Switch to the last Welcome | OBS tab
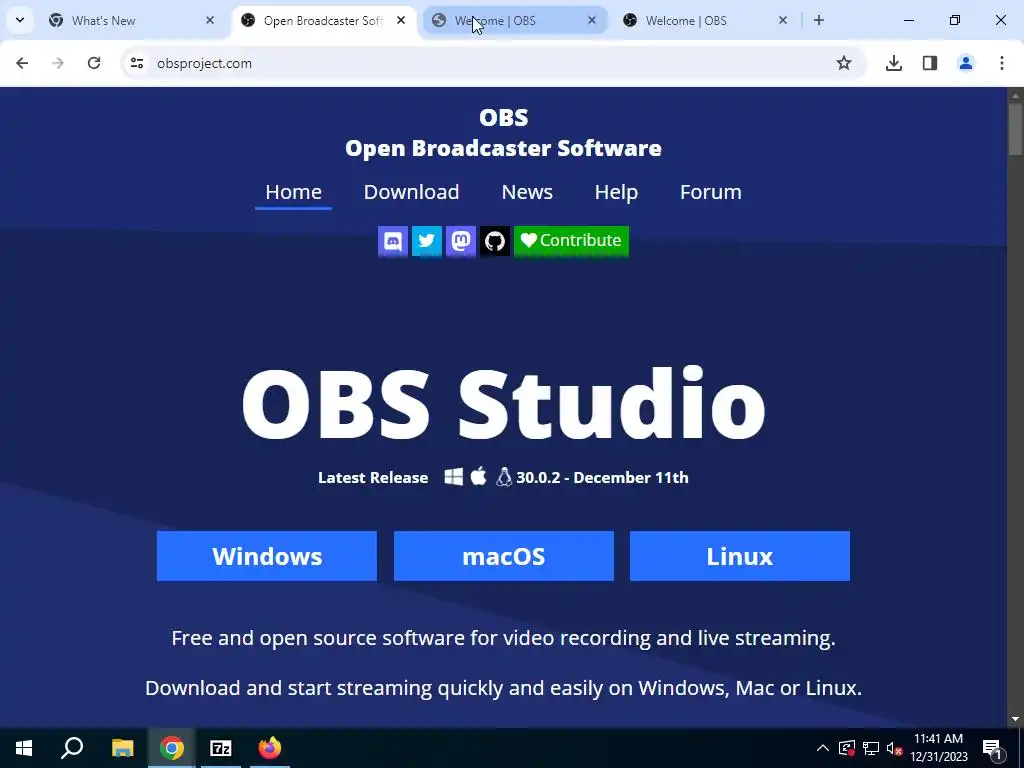1024x768 pixels. (707, 20)
